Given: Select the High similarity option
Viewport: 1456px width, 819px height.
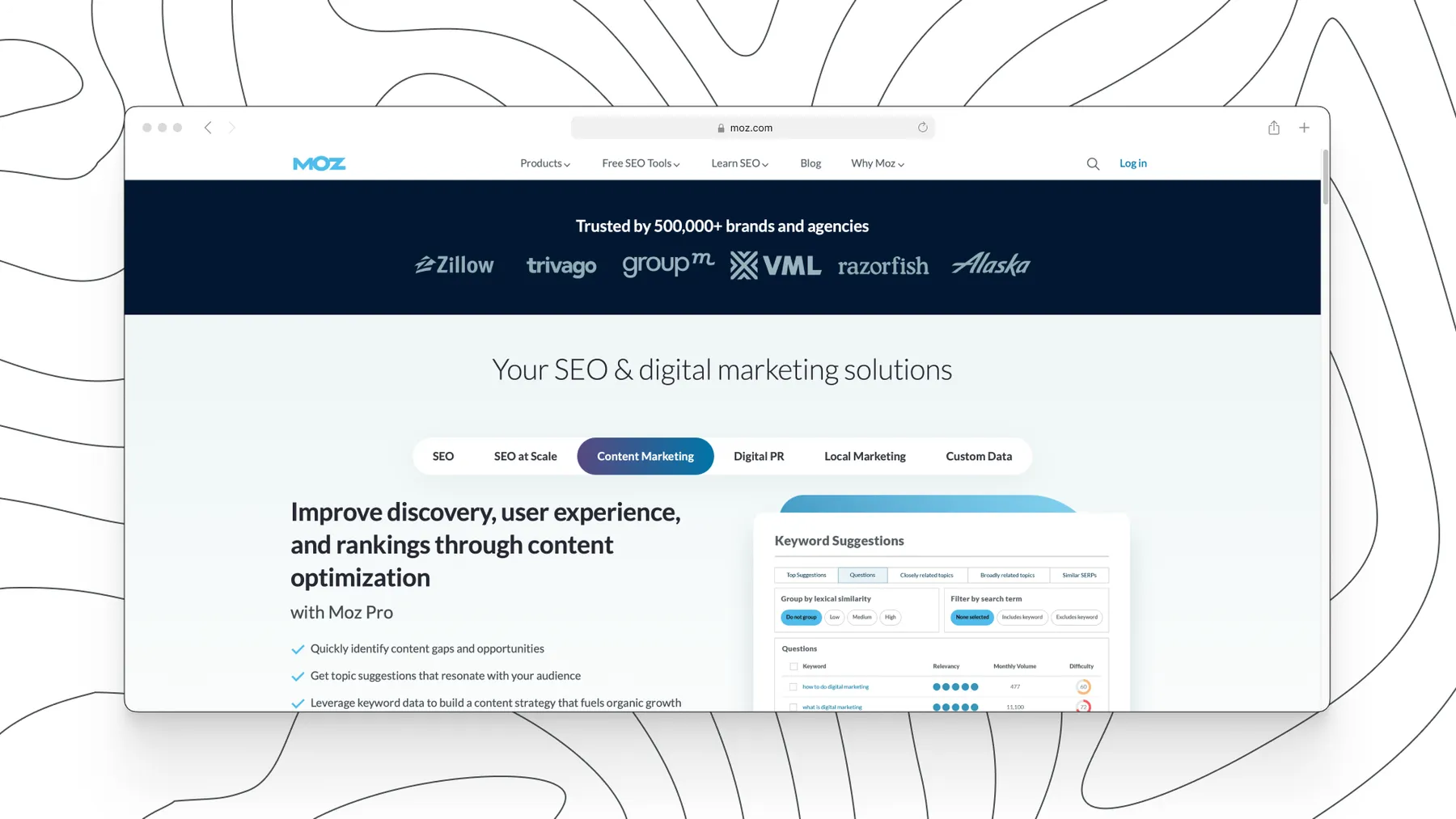Looking at the screenshot, I should [890, 617].
